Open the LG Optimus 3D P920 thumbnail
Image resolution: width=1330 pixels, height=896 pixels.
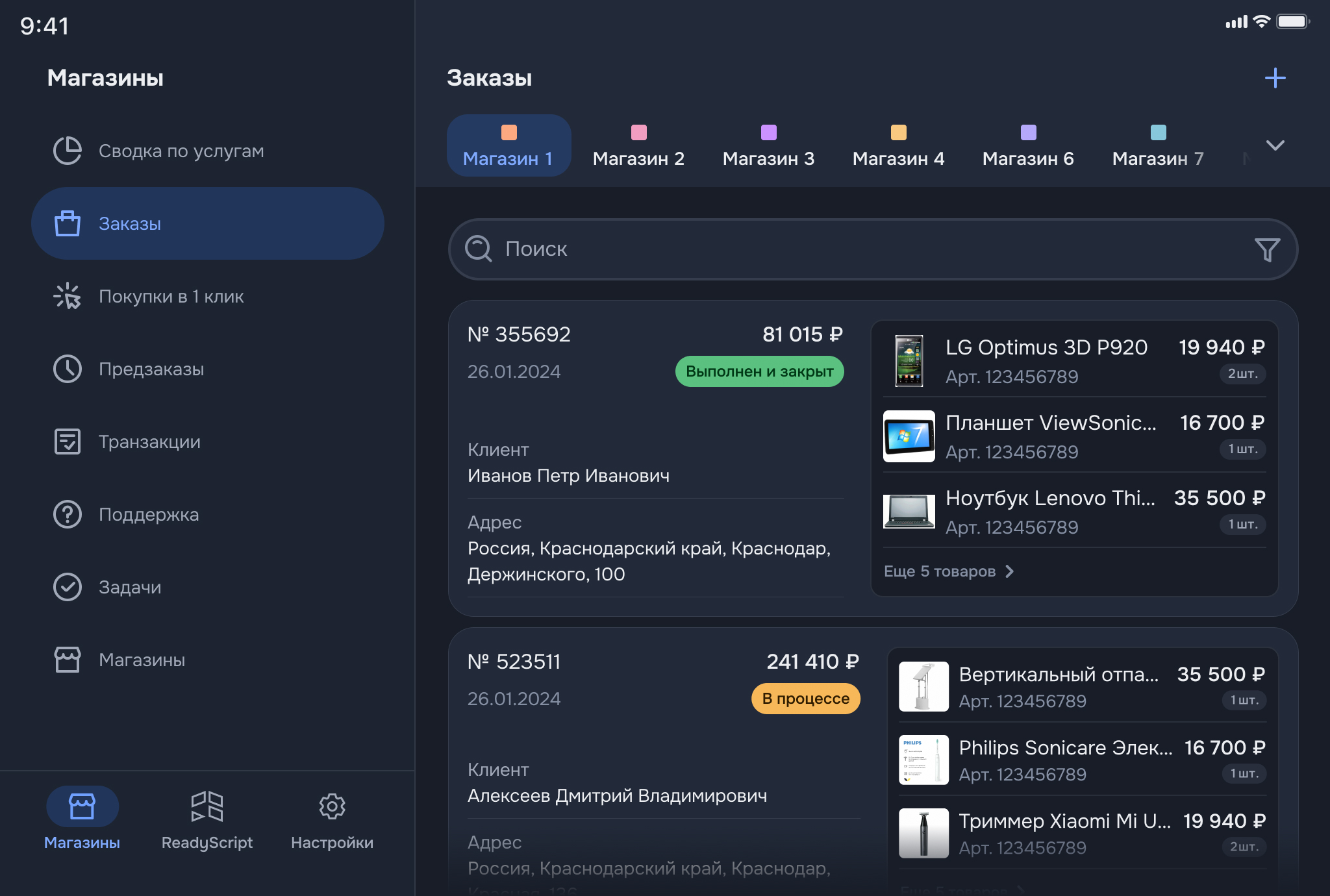click(x=909, y=361)
